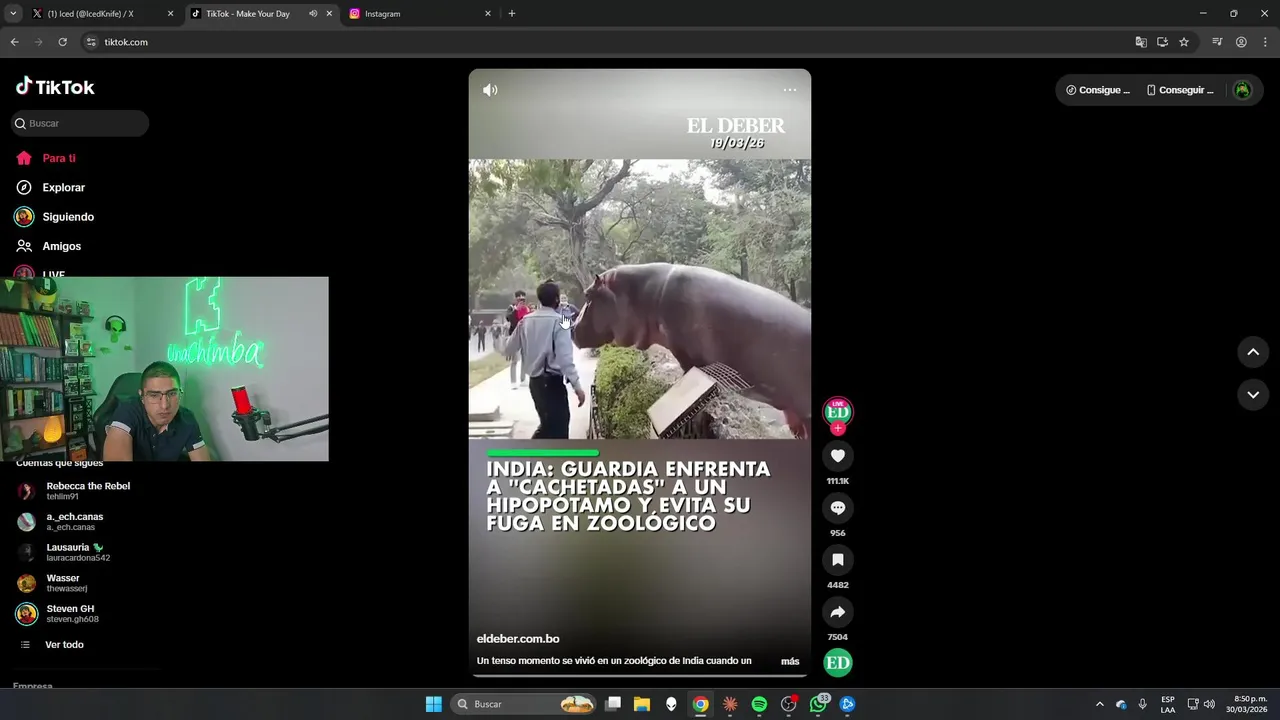Open the three-dot video options menu

(790, 90)
